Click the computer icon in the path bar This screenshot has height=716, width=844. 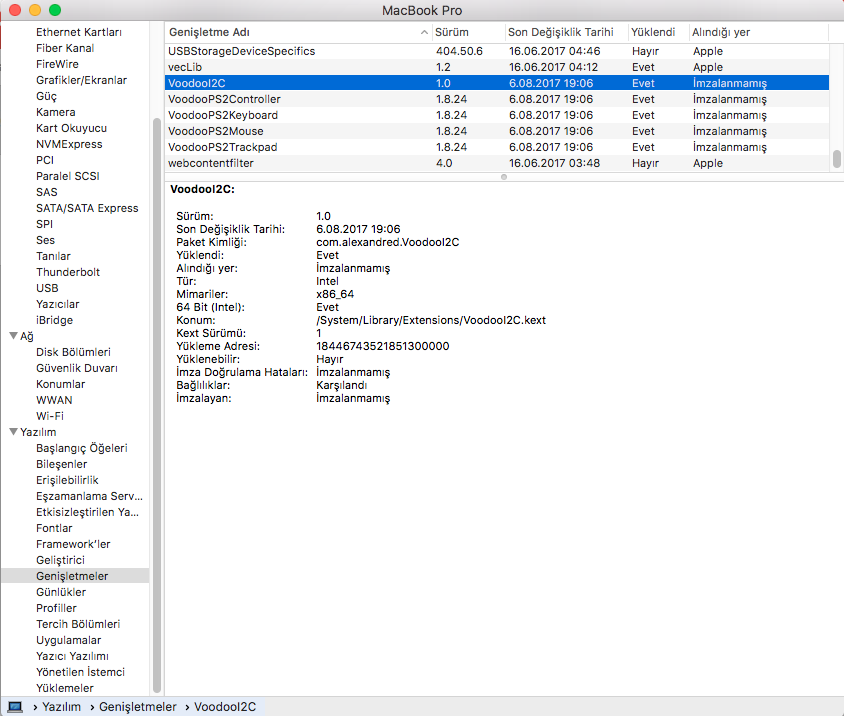coord(15,706)
